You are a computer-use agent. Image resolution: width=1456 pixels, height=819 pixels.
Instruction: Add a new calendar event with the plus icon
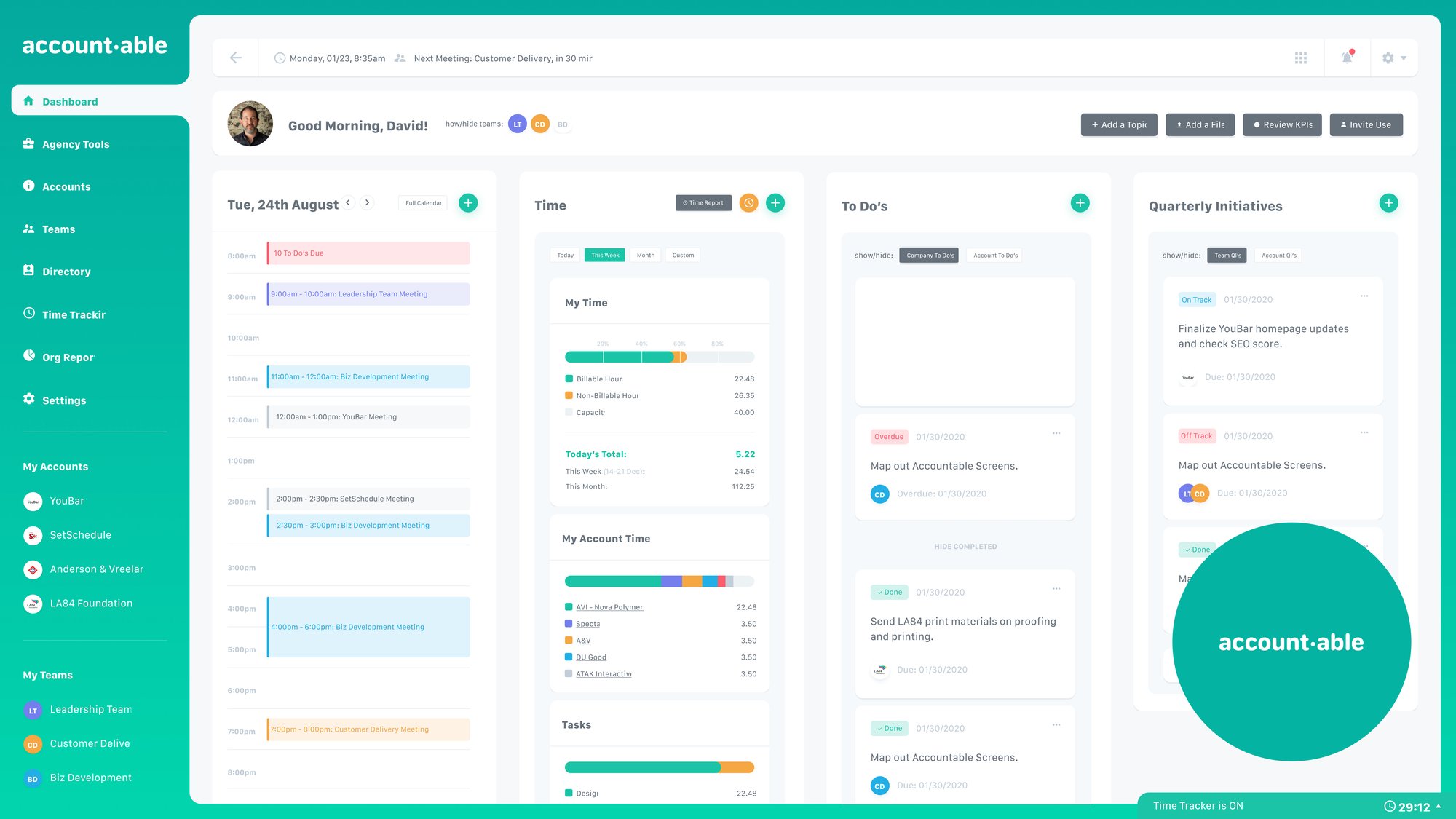tap(468, 203)
